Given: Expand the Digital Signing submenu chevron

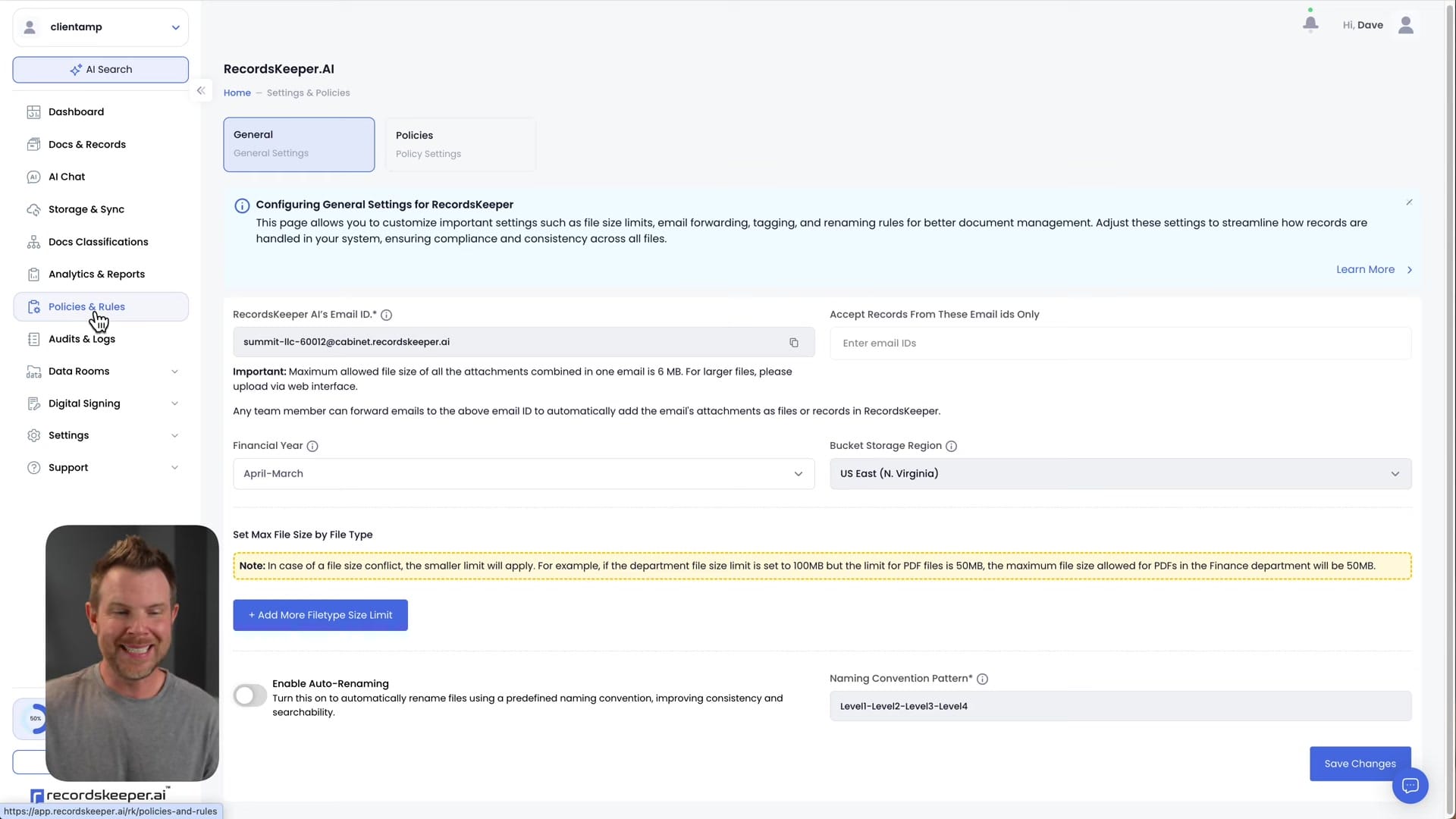Looking at the screenshot, I should pos(174,403).
